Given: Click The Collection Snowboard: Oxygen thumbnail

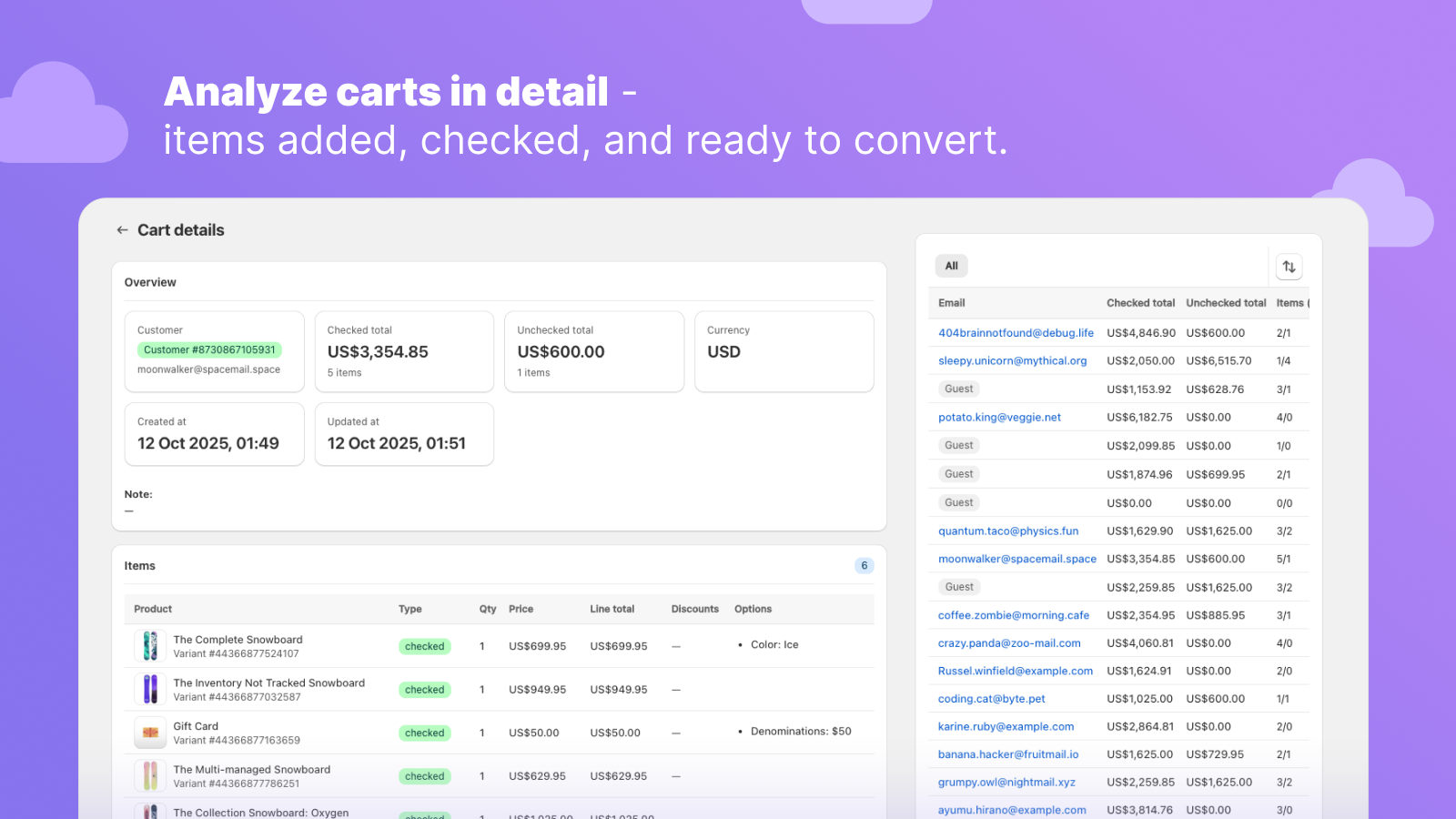Looking at the screenshot, I should click(x=150, y=813).
